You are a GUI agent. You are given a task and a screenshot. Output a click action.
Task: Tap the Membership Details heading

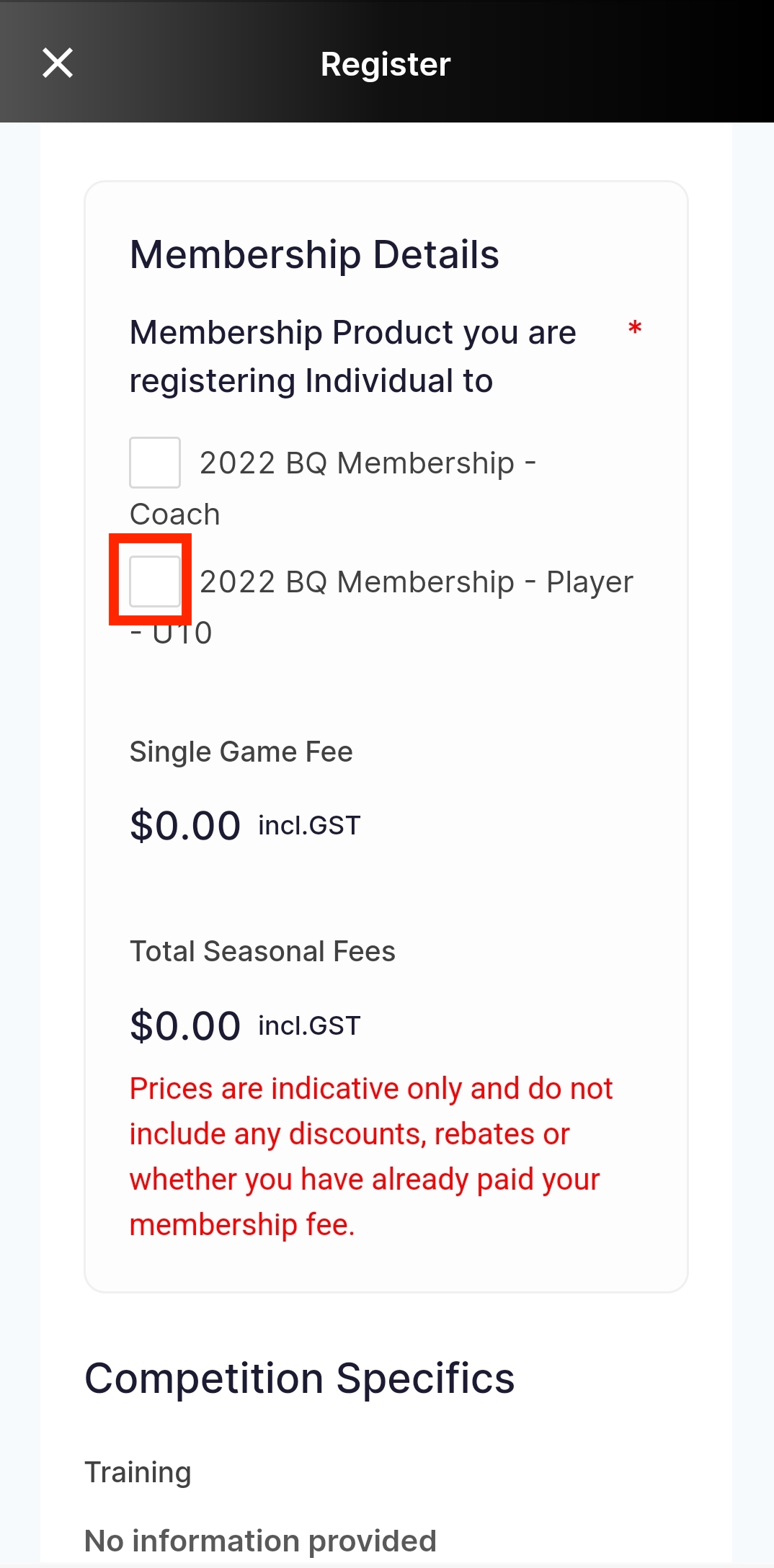(314, 254)
